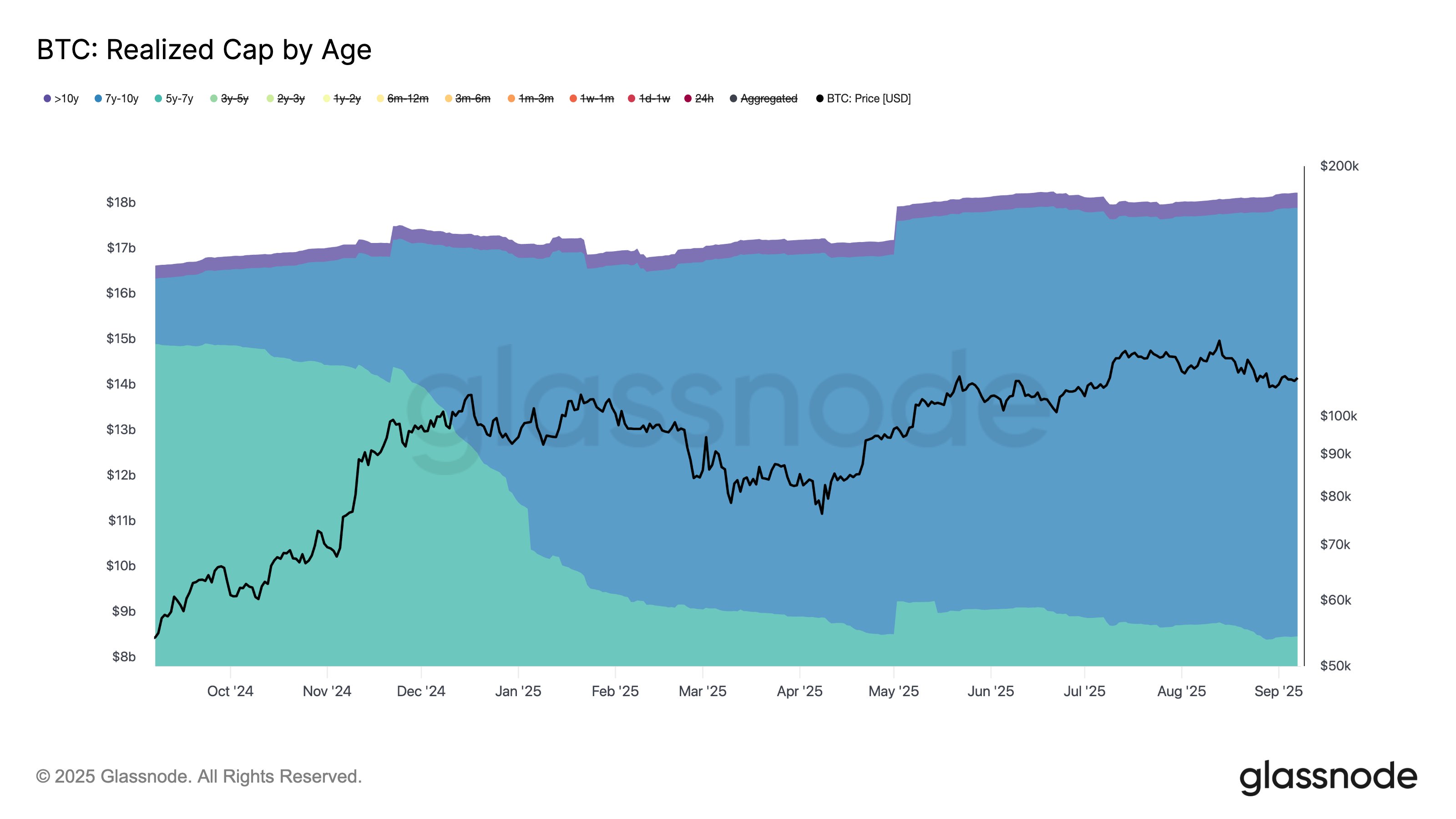Click the $18b left axis label
1456x819 pixels.
click(121, 202)
